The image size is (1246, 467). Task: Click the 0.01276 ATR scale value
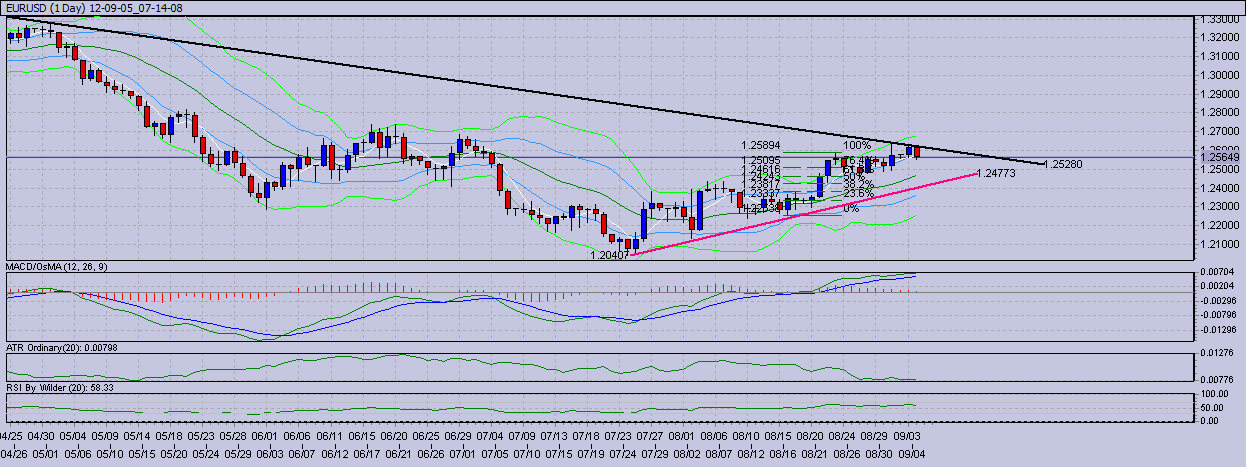click(1223, 351)
